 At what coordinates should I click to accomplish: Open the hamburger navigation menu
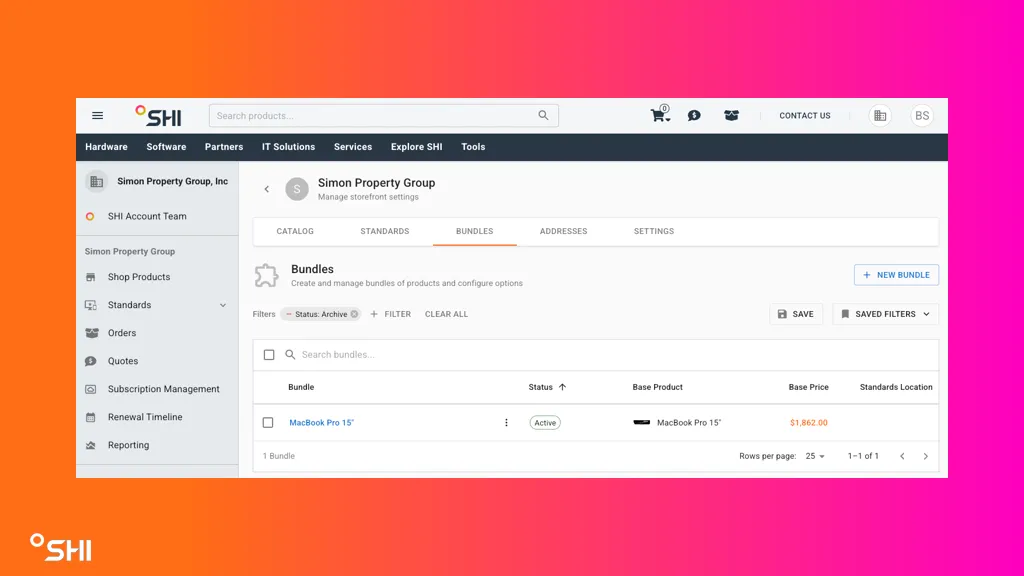pos(97,116)
